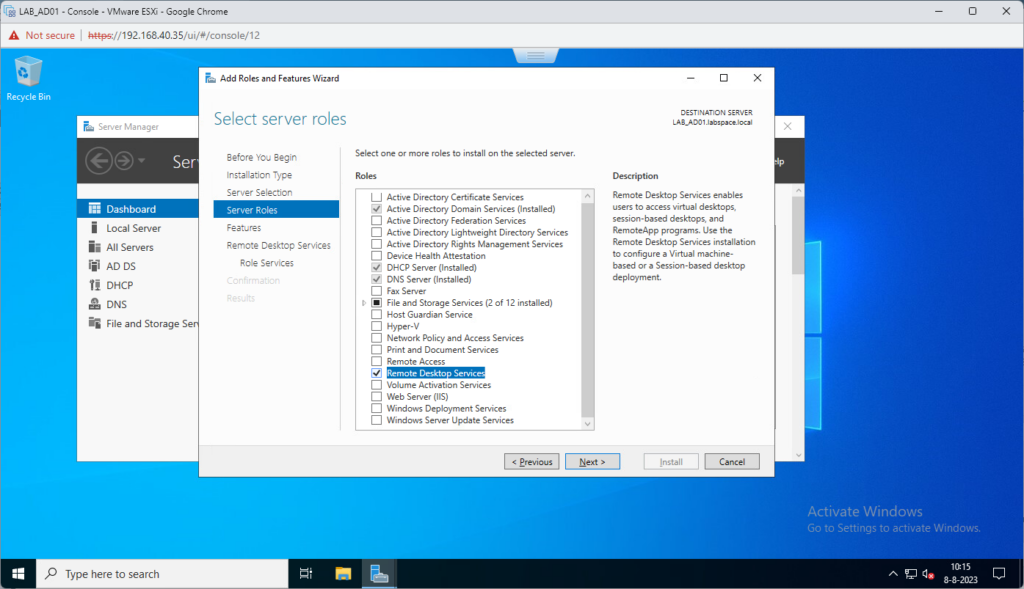Screen dimensions: 1024x589
Task: Open Dashboard in Server Manager sidebar
Action: click(138, 209)
